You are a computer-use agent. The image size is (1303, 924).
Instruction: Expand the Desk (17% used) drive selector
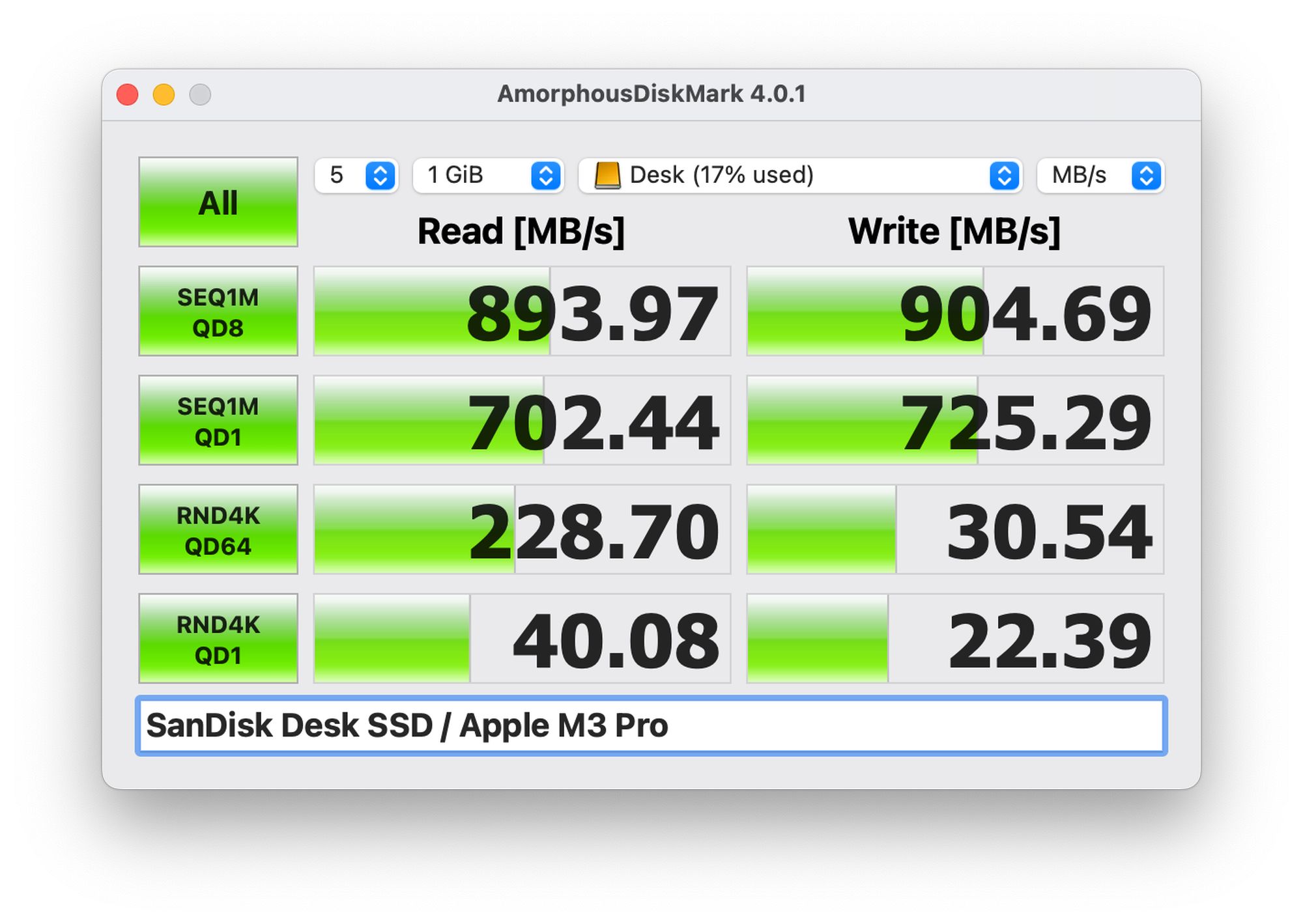[799, 175]
